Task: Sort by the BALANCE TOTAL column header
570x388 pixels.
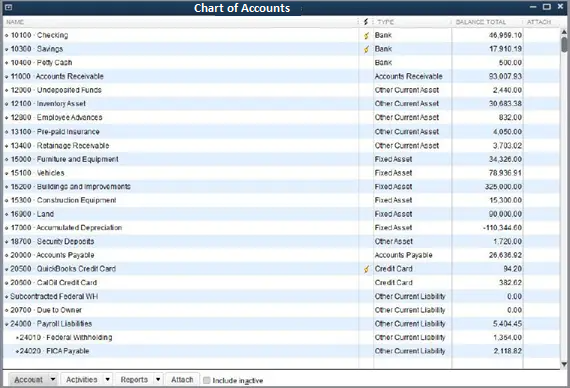Action: 481,22
